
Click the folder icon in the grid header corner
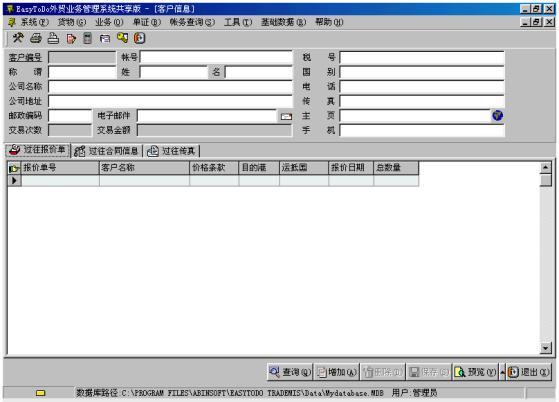tap(14, 168)
